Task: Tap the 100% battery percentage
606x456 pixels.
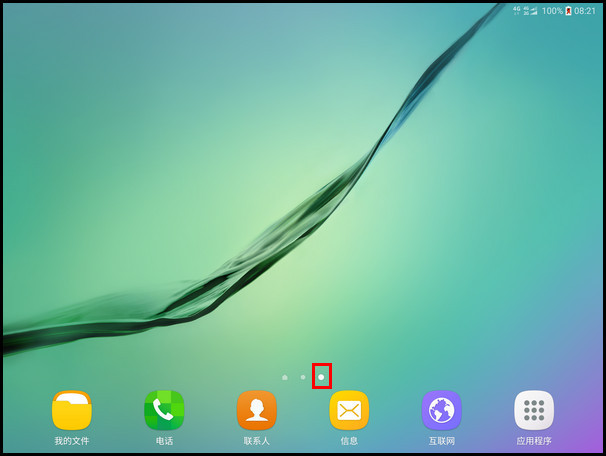Action: click(552, 11)
